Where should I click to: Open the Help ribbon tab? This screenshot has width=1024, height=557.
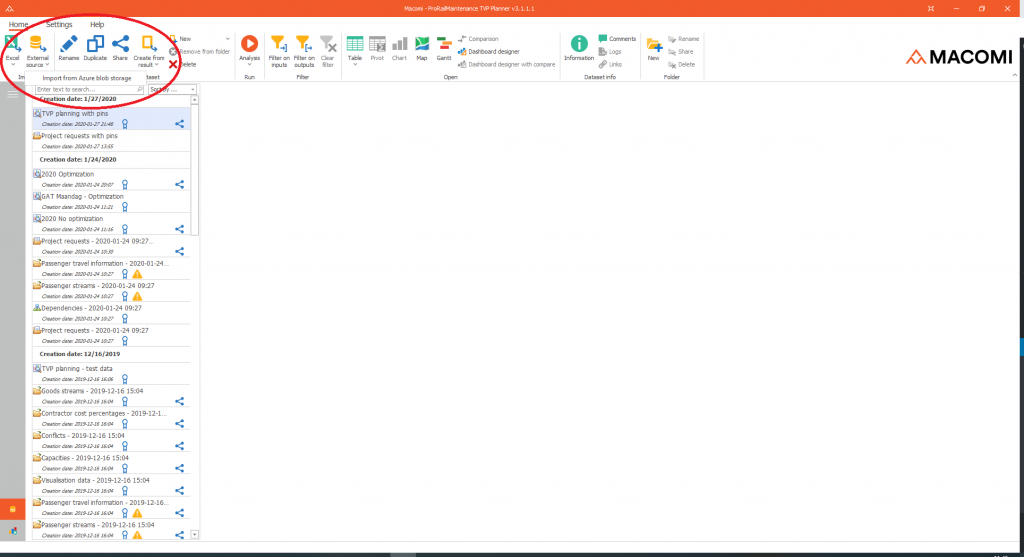pyautogui.click(x=97, y=24)
